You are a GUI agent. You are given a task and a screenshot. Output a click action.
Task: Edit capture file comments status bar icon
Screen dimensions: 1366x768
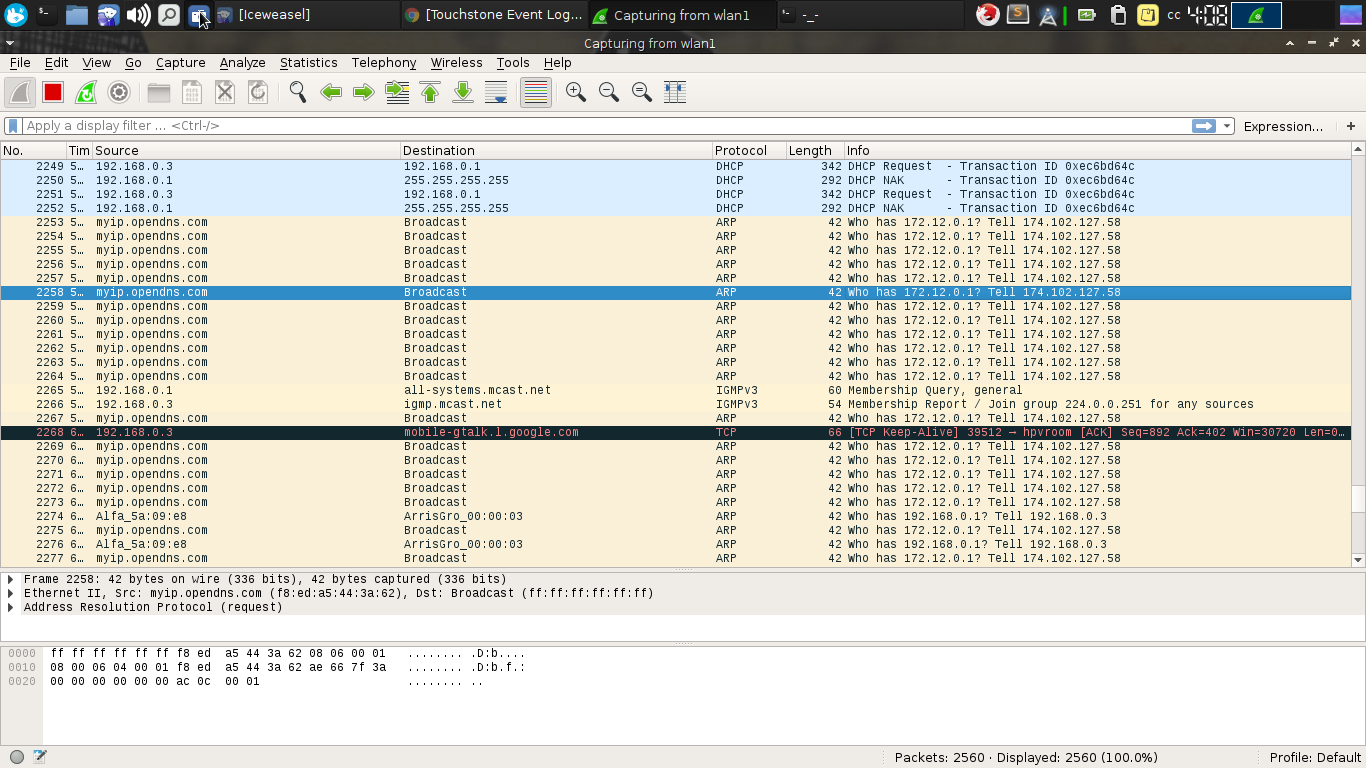point(40,757)
